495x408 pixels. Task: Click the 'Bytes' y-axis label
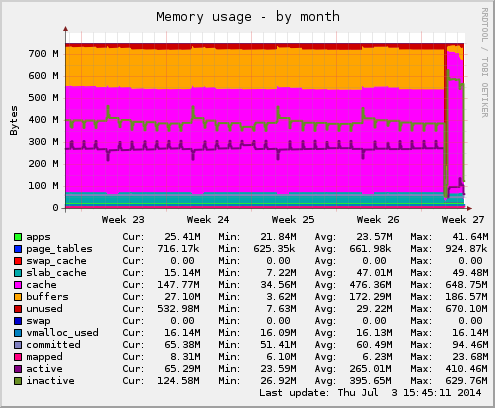(14, 120)
